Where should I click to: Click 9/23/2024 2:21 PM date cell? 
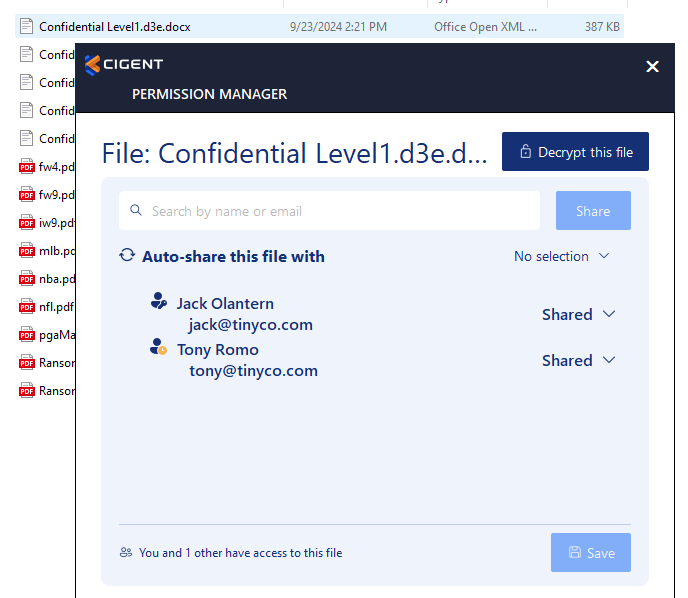(x=338, y=27)
